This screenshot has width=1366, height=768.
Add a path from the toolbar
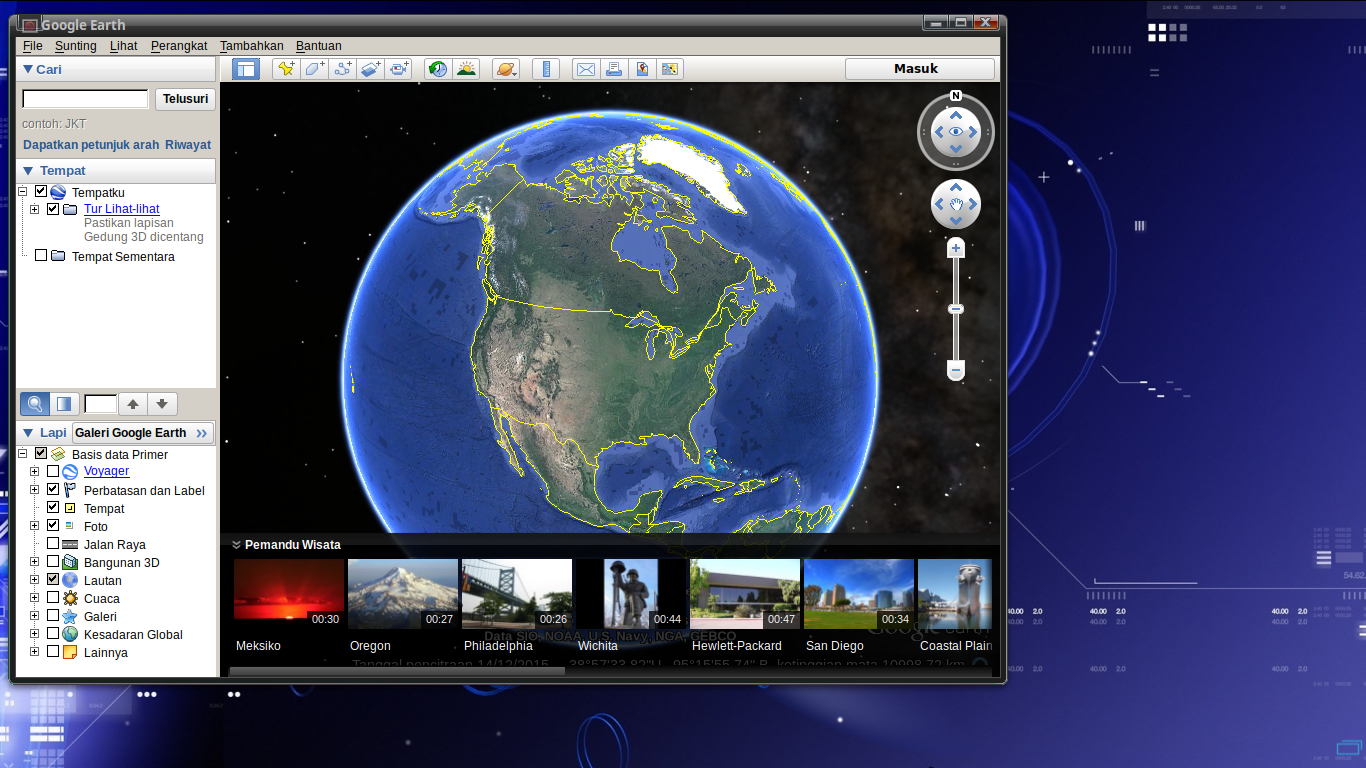[343, 69]
